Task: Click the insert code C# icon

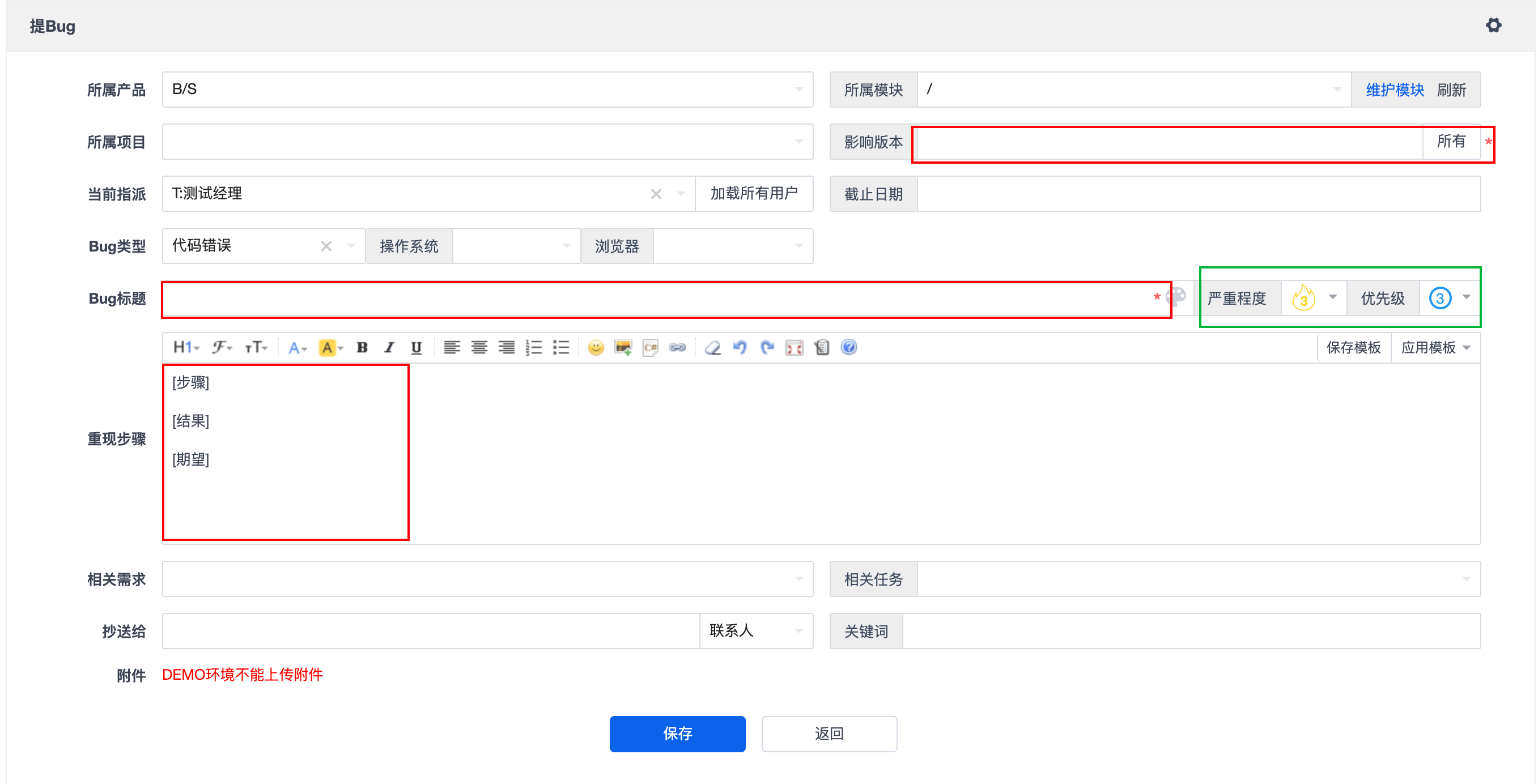Action: coord(650,347)
